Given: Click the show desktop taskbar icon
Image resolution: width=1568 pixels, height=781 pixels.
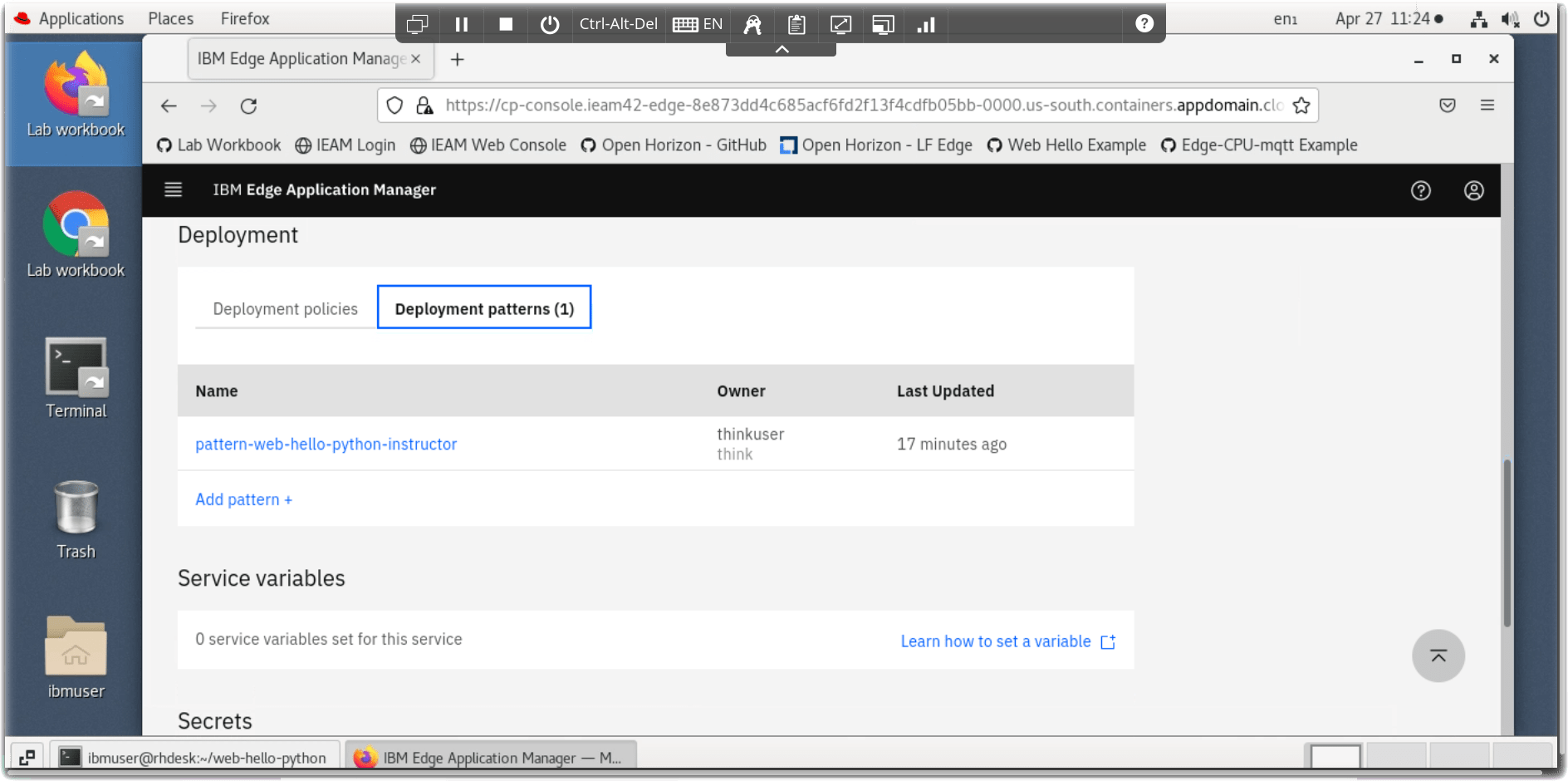Looking at the screenshot, I should click(27, 758).
